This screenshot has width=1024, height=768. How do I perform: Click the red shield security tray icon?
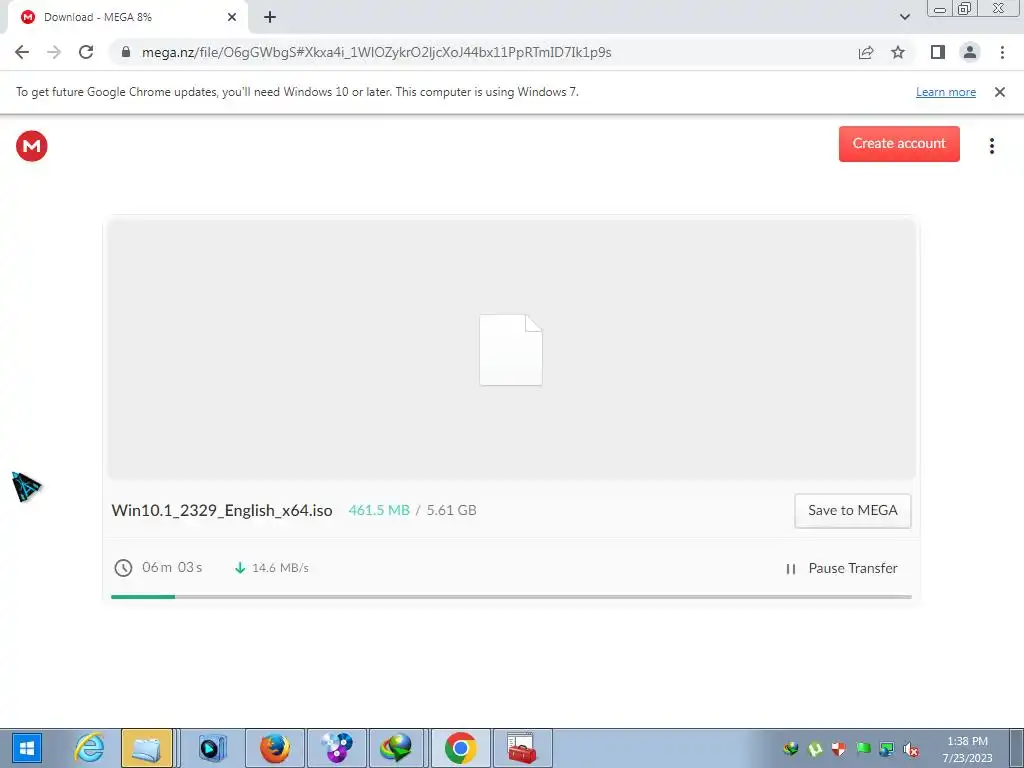[839, 749]
